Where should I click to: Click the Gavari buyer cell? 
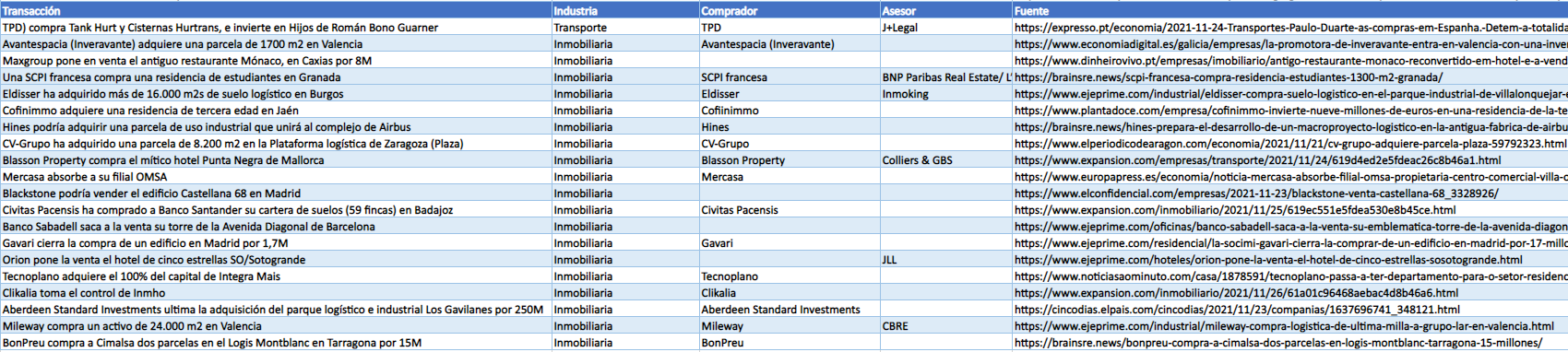790,243
